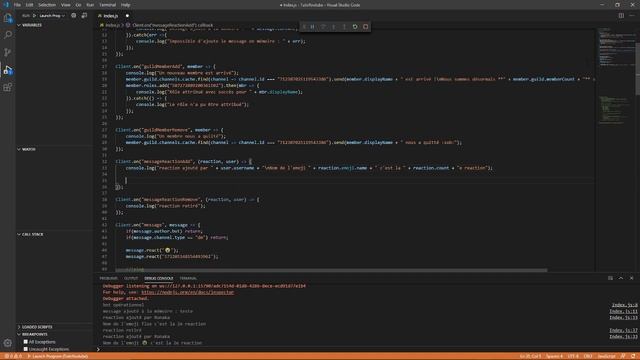
Task: Collapse the BREAKPOINTS section
Action: click(55, 334)
